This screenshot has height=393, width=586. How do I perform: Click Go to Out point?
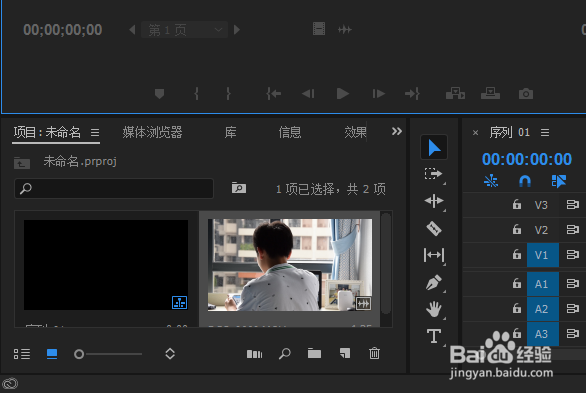[x=413, y=93]
